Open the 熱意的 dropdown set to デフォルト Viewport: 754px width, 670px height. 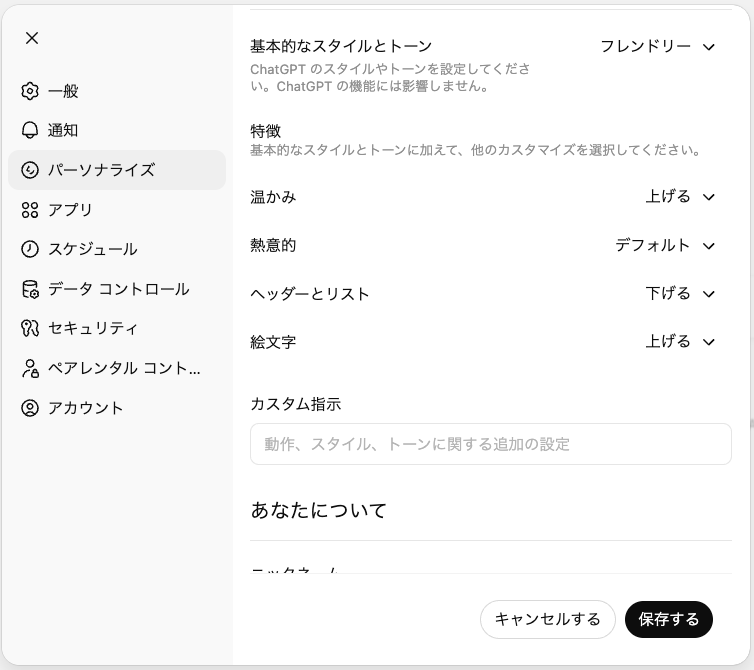(x=665, y=245)
